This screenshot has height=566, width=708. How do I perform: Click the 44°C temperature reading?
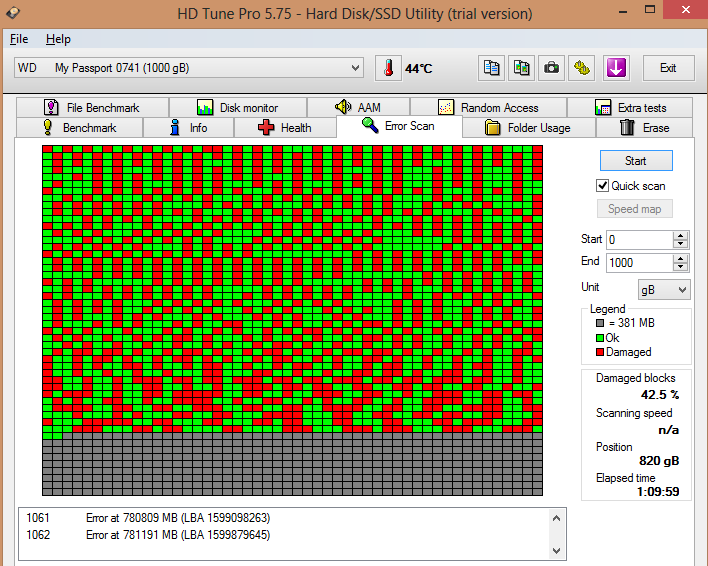pos(419,69)
